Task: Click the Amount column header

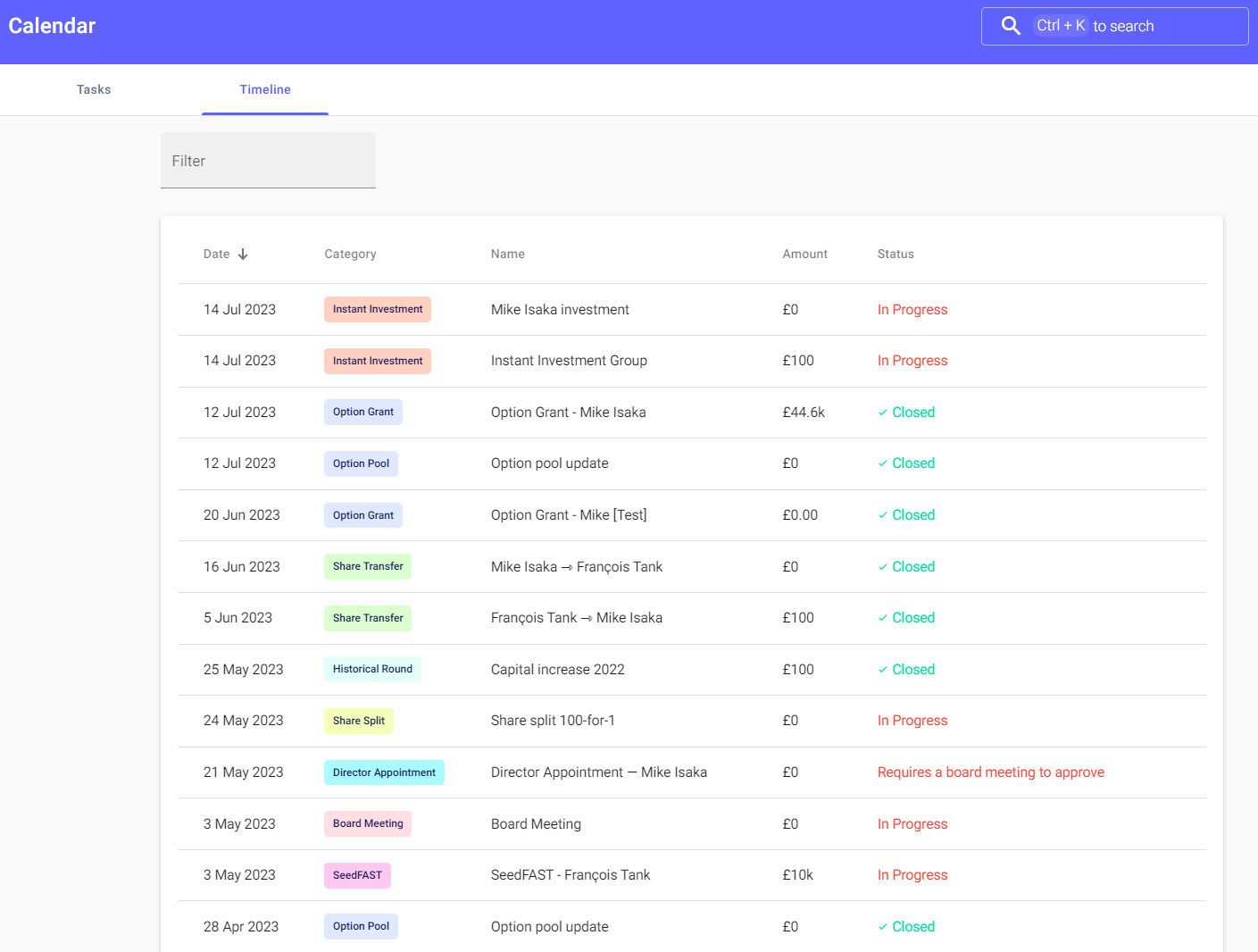Action: coord(804,255)
